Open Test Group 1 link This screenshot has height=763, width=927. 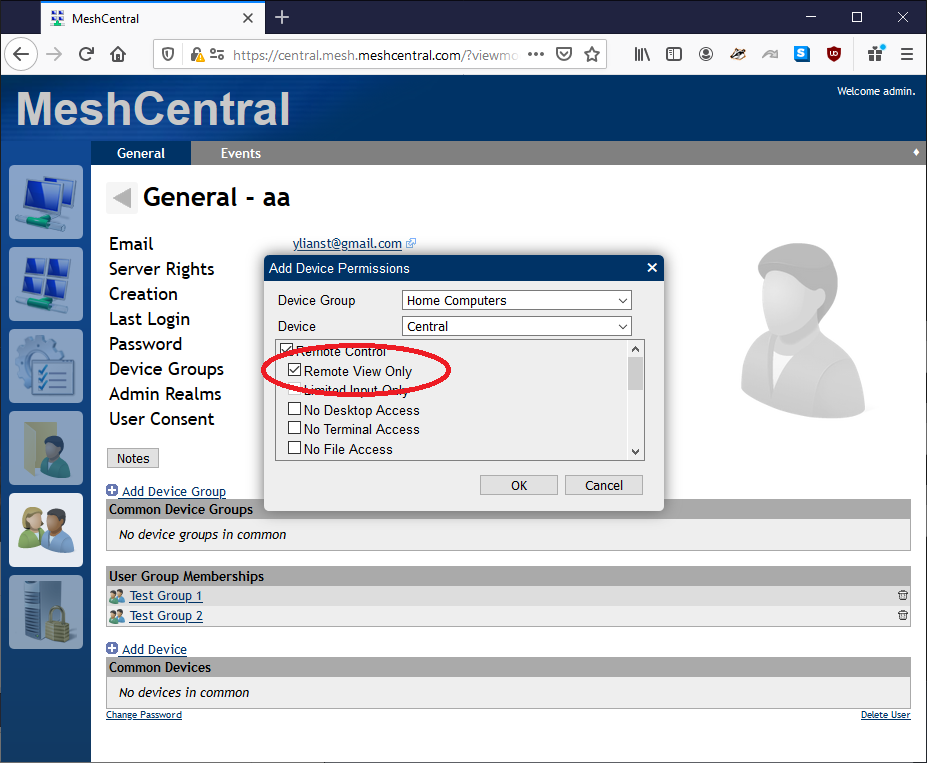tap(166, 596)
